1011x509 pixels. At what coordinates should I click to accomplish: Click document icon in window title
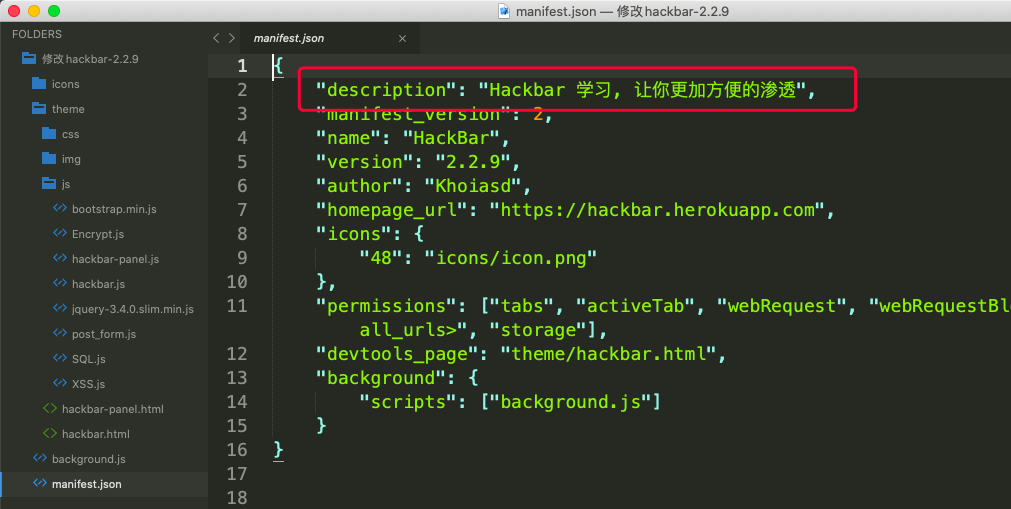point(504,11)
